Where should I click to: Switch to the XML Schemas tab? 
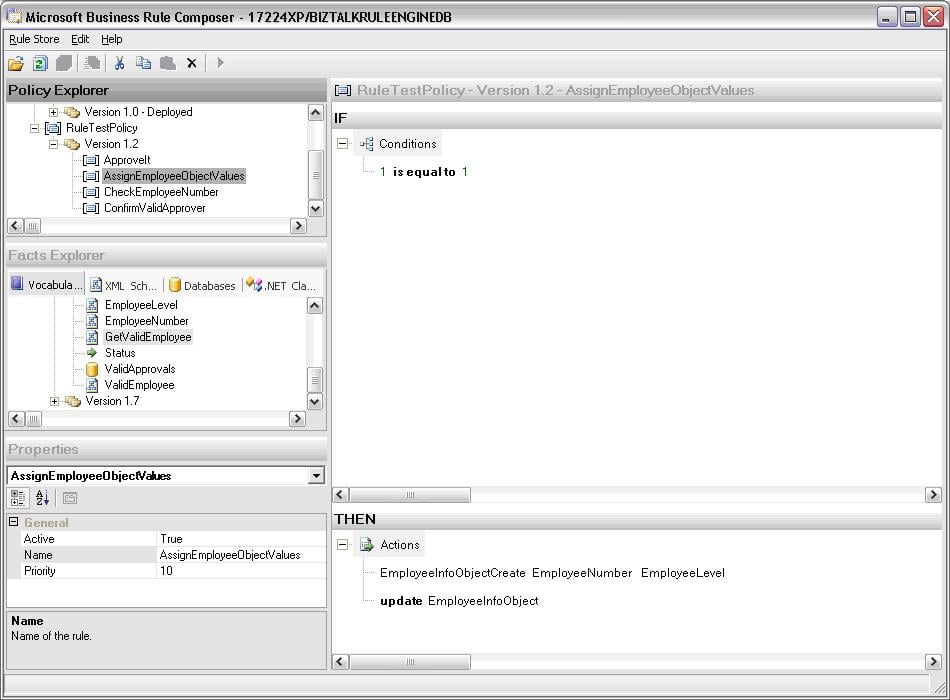click(x=123, y=285)
